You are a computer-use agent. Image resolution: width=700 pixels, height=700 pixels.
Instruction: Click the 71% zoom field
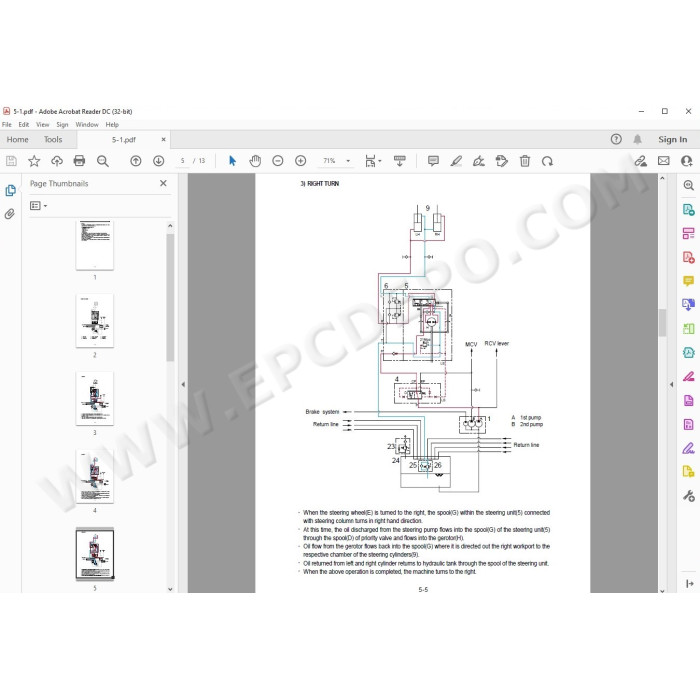pos(329,161)
